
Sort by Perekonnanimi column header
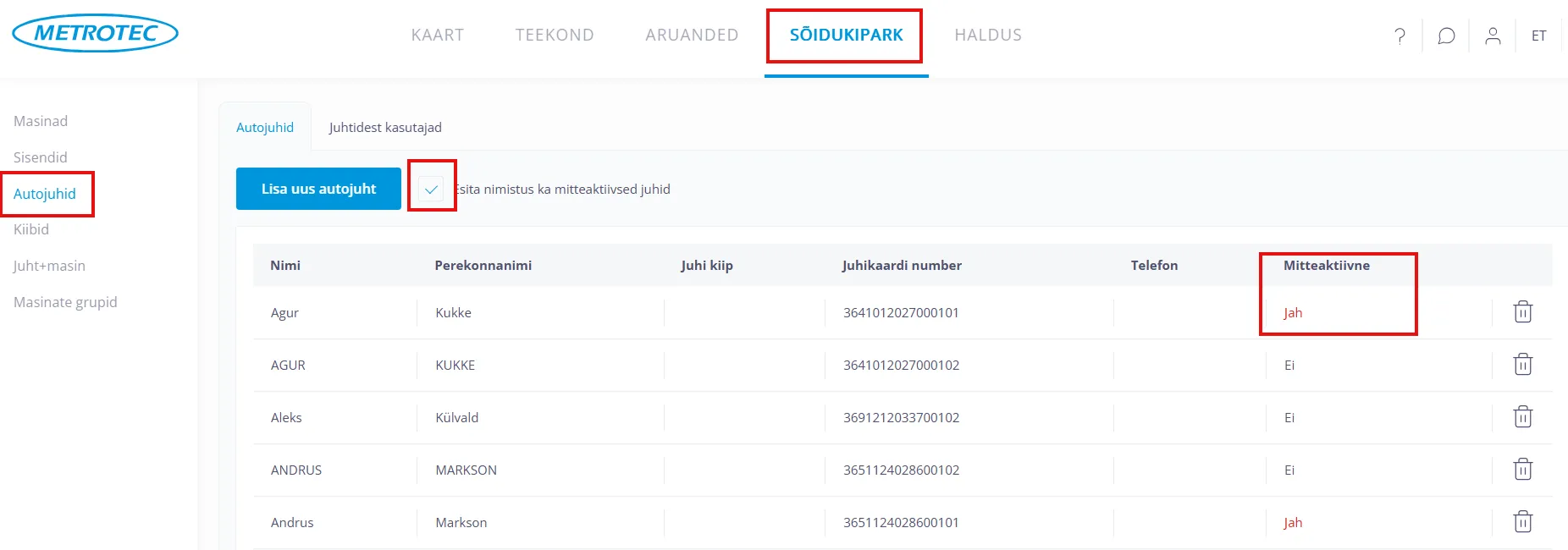[x=483, y=265]
